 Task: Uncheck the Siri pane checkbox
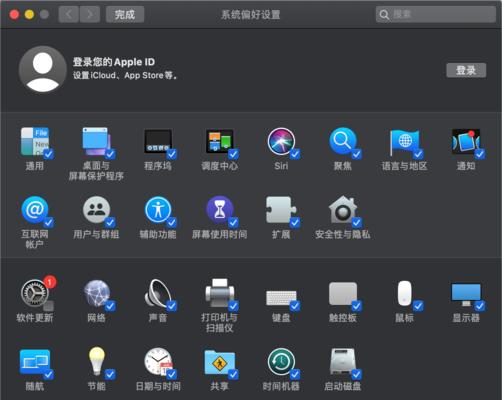pos(295,154)
